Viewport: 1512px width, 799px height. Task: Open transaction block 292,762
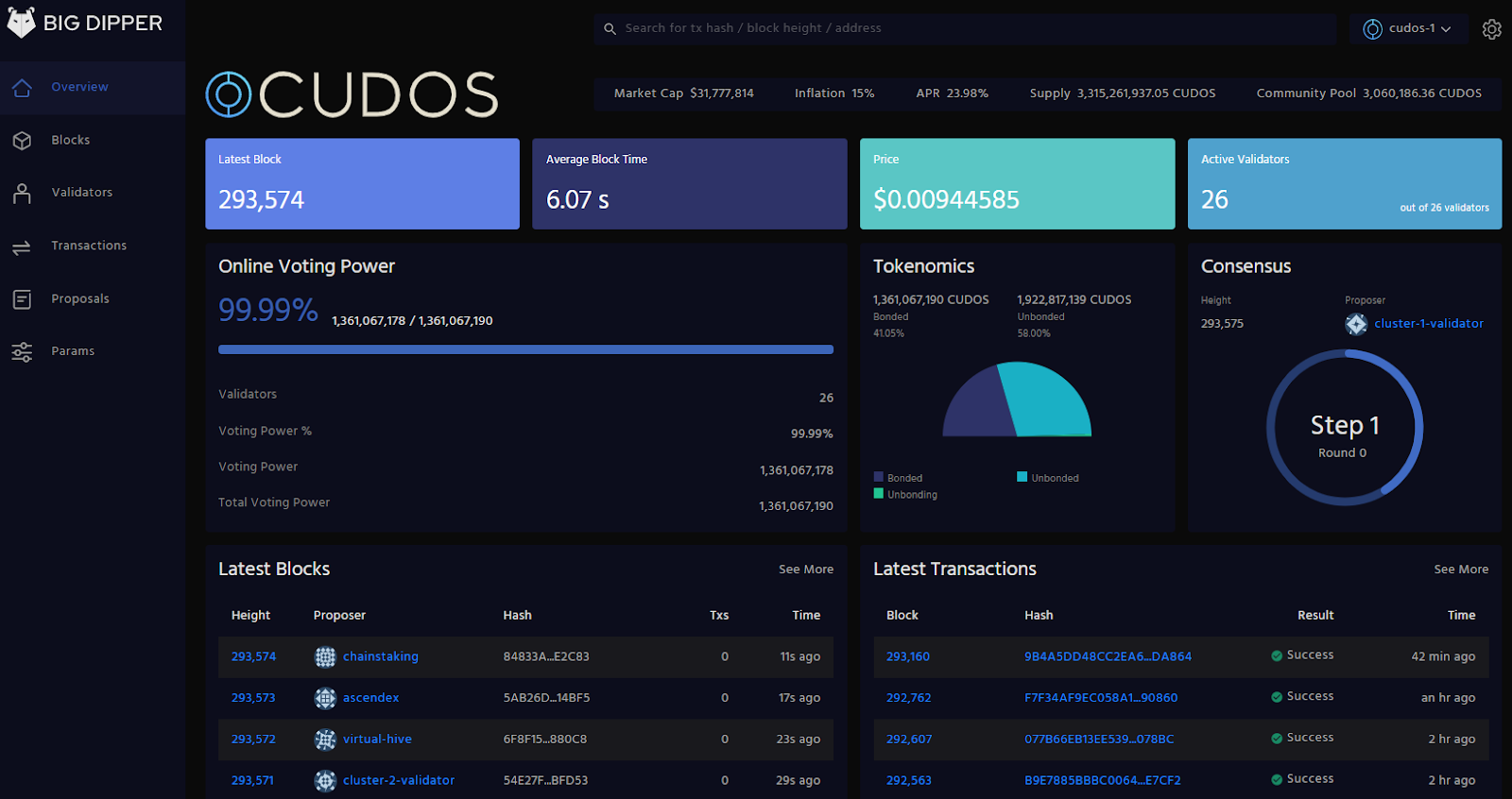coord(909,698)
